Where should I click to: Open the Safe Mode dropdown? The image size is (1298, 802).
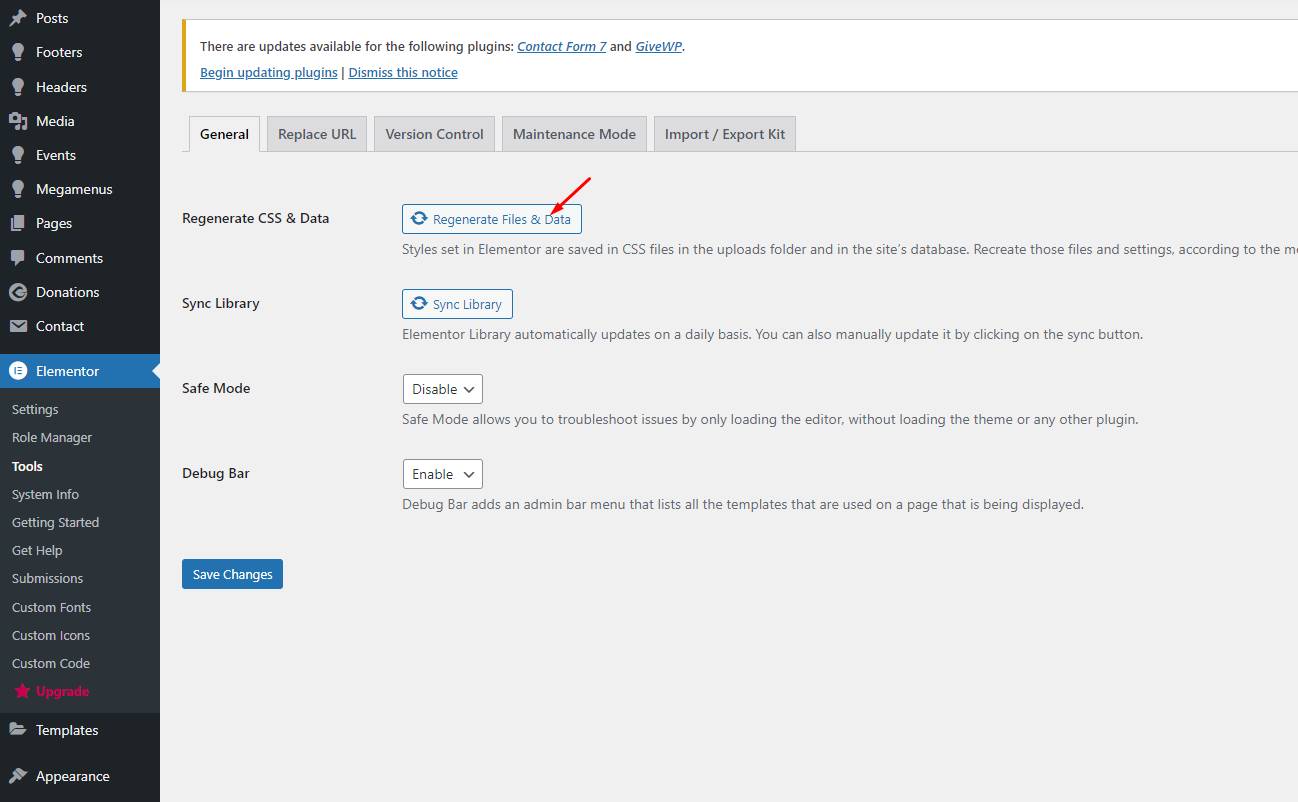click(442, 389)
